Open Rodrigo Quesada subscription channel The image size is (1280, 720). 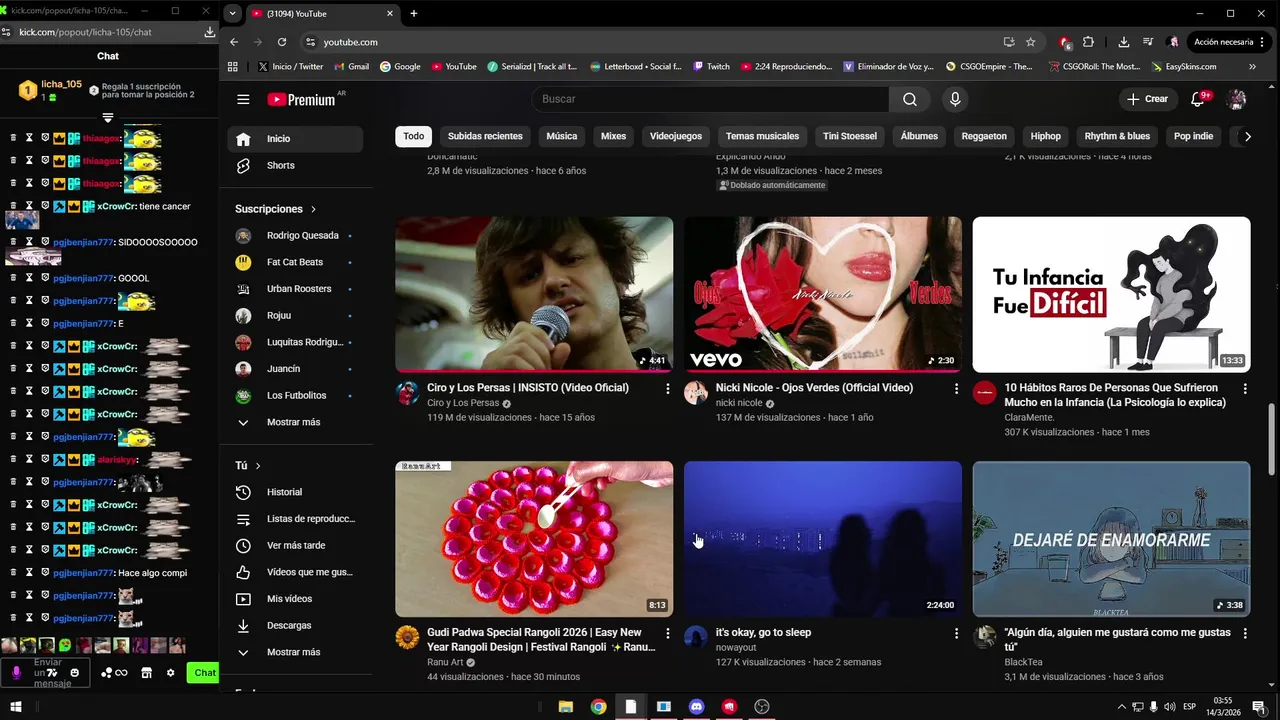point(296,236)
